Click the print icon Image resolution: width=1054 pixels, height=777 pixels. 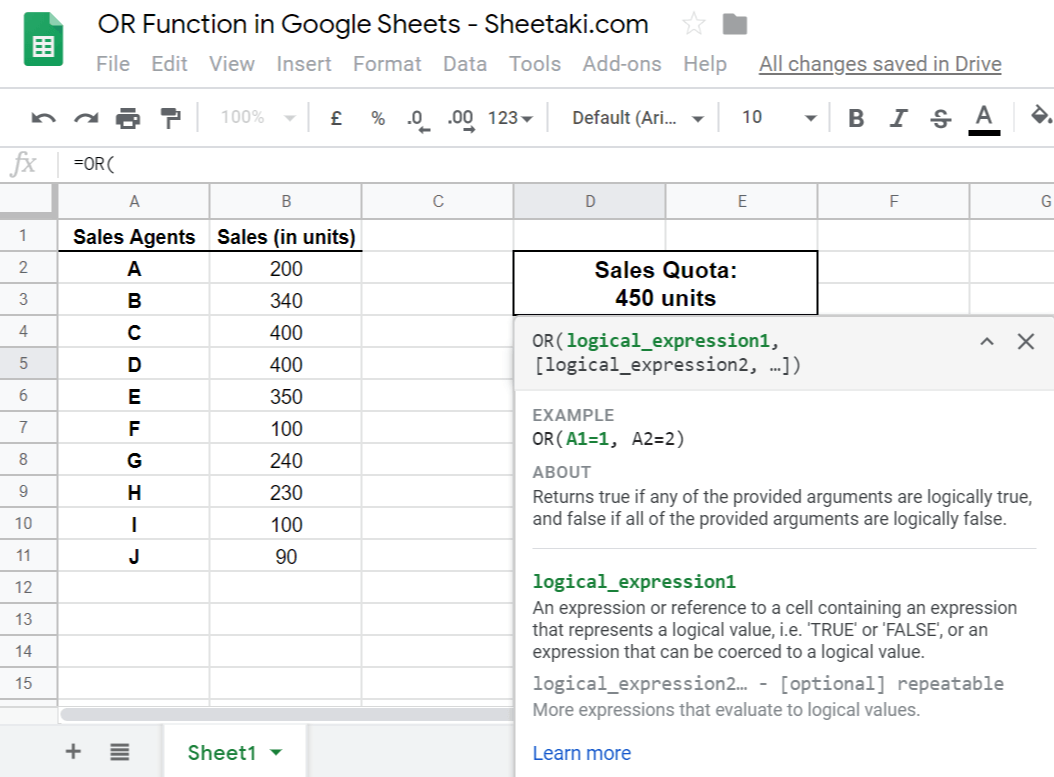pyautogui.click(x=128, y=118)
